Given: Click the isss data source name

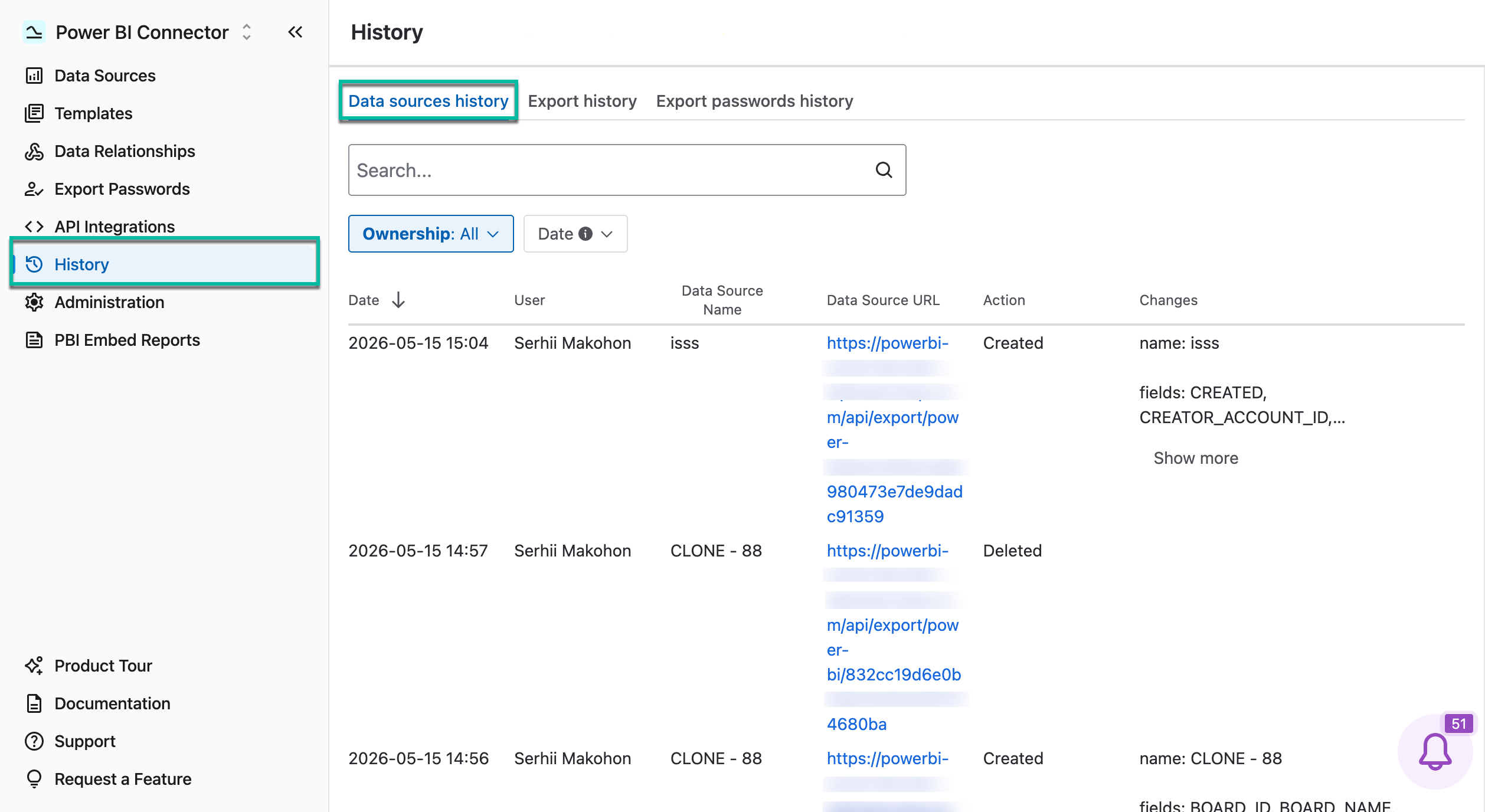Looking at the screenshot, I should [685, 343].
